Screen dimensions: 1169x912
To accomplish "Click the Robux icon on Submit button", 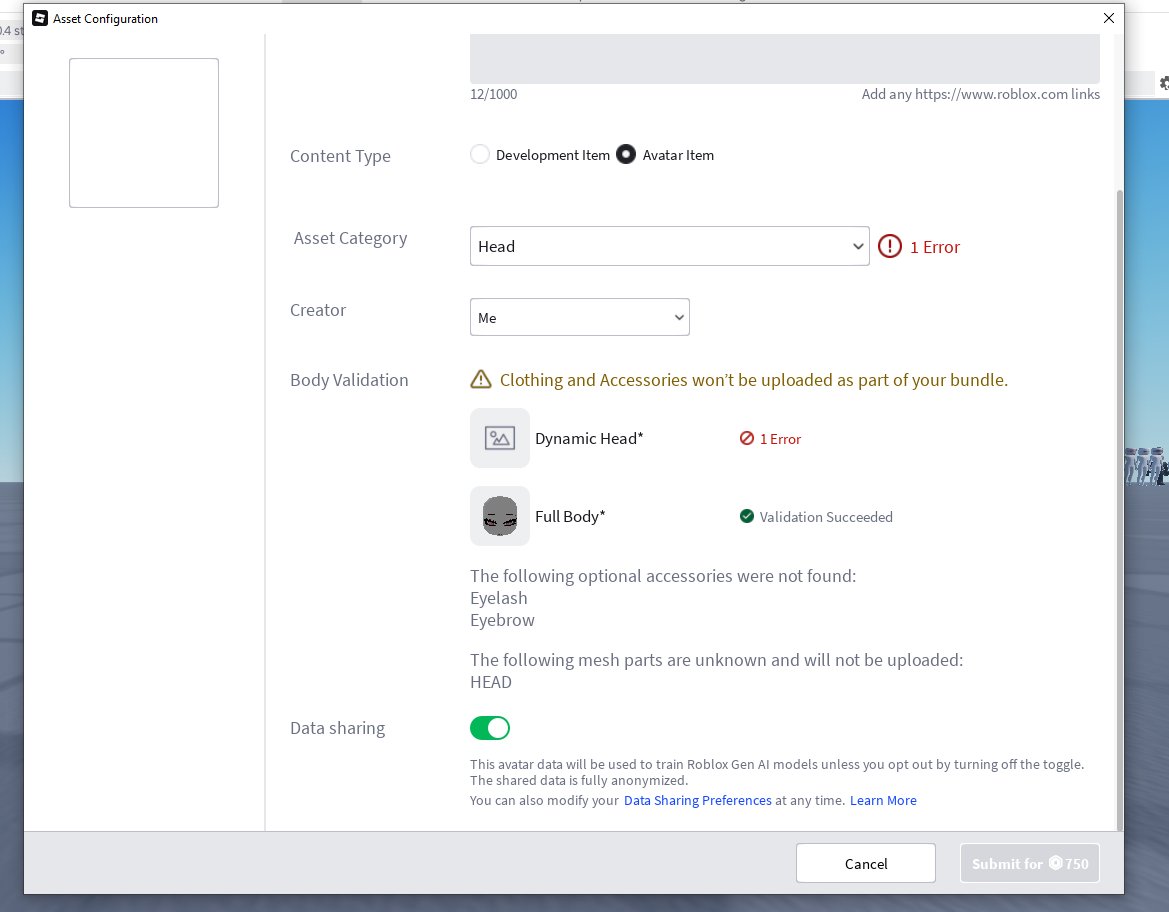I will (1056, 863).
